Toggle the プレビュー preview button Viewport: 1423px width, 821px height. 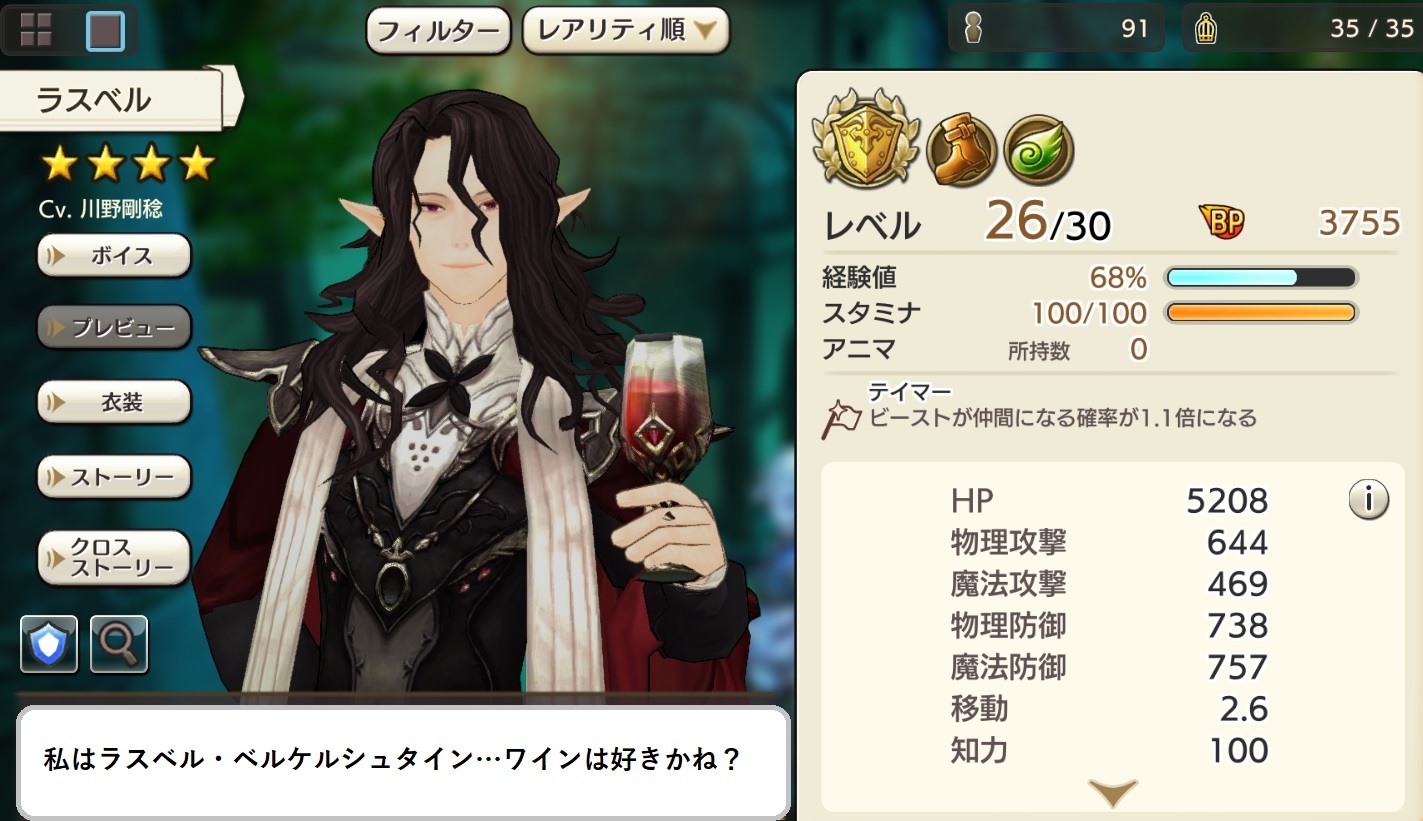pos(114,328)
